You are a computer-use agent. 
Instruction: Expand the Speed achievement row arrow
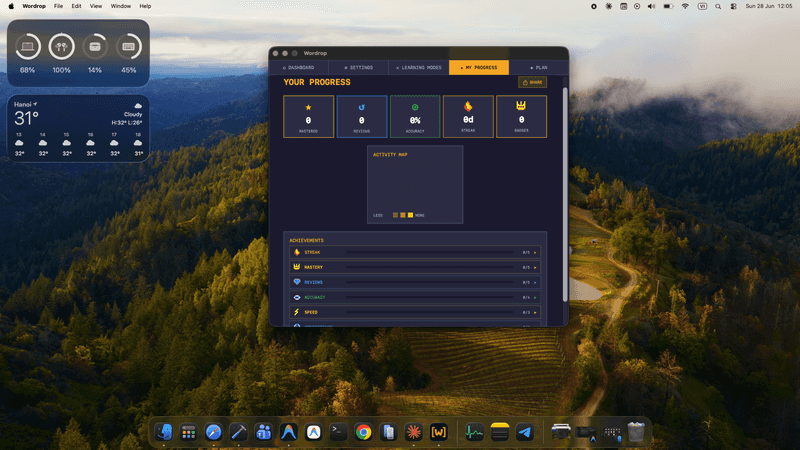click(x=535, y=312)
